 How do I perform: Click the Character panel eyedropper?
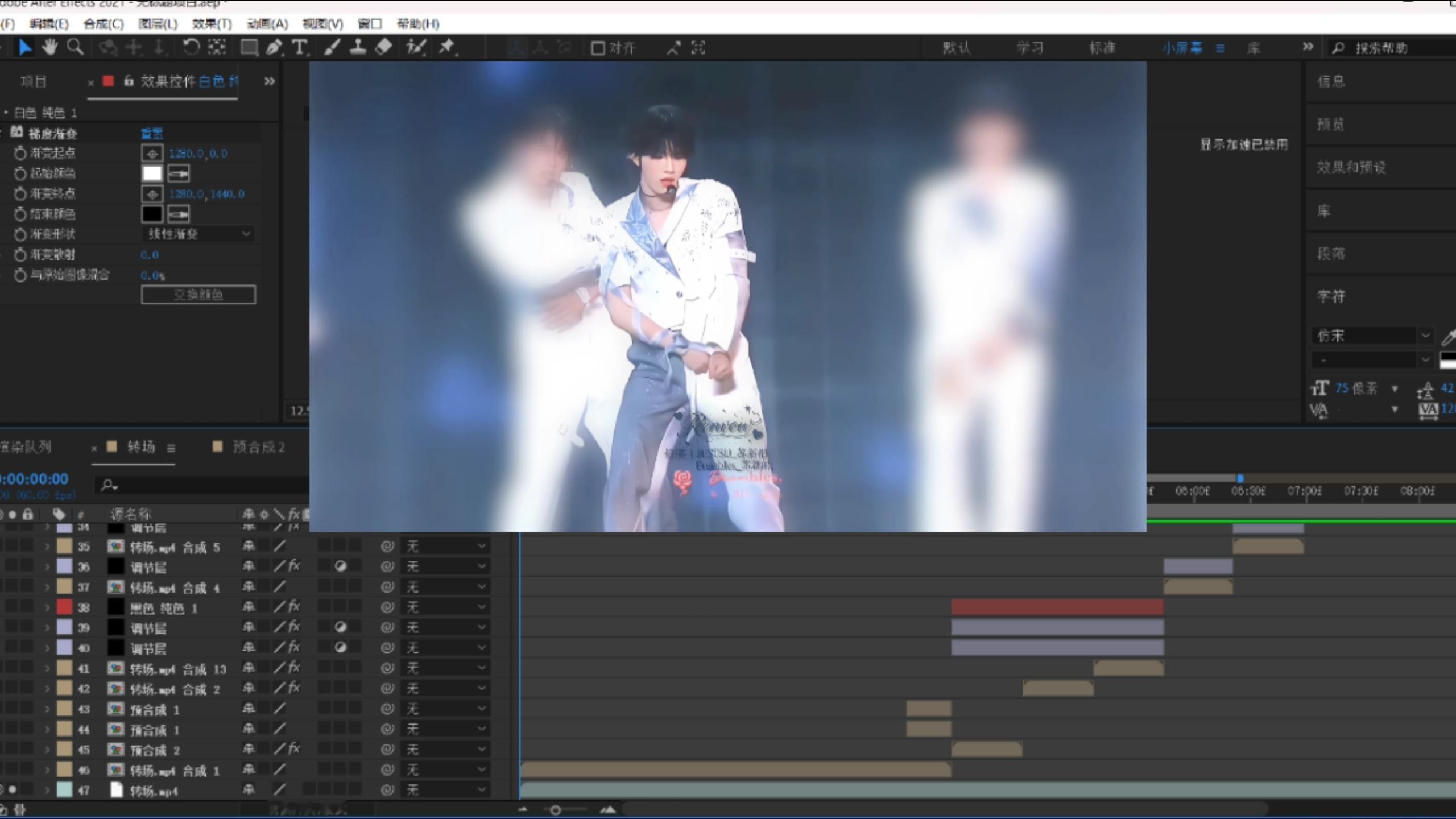point(1448,337)
